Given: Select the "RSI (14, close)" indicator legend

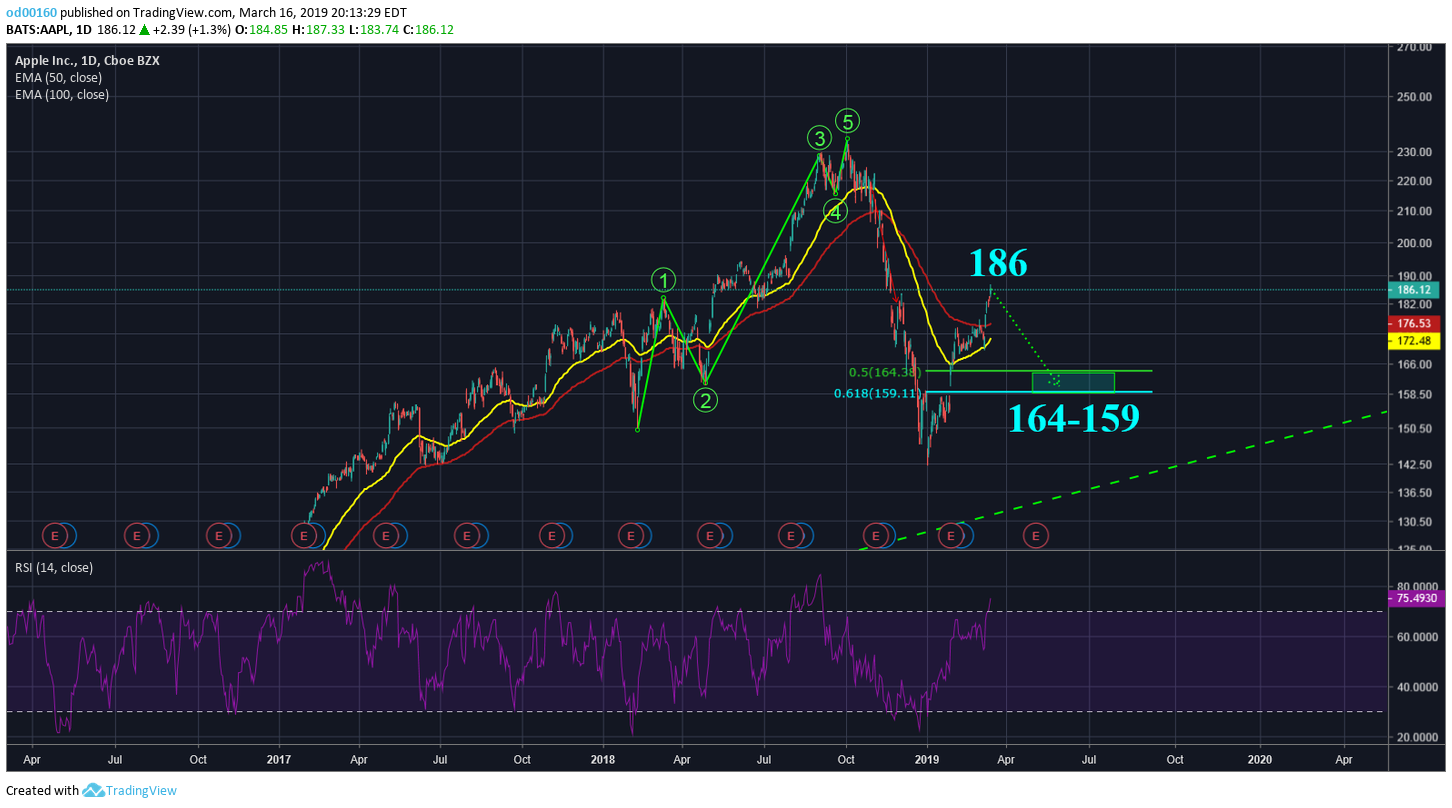Looking at the screenshot, I should pyautogui.click(x=54, y=568).
